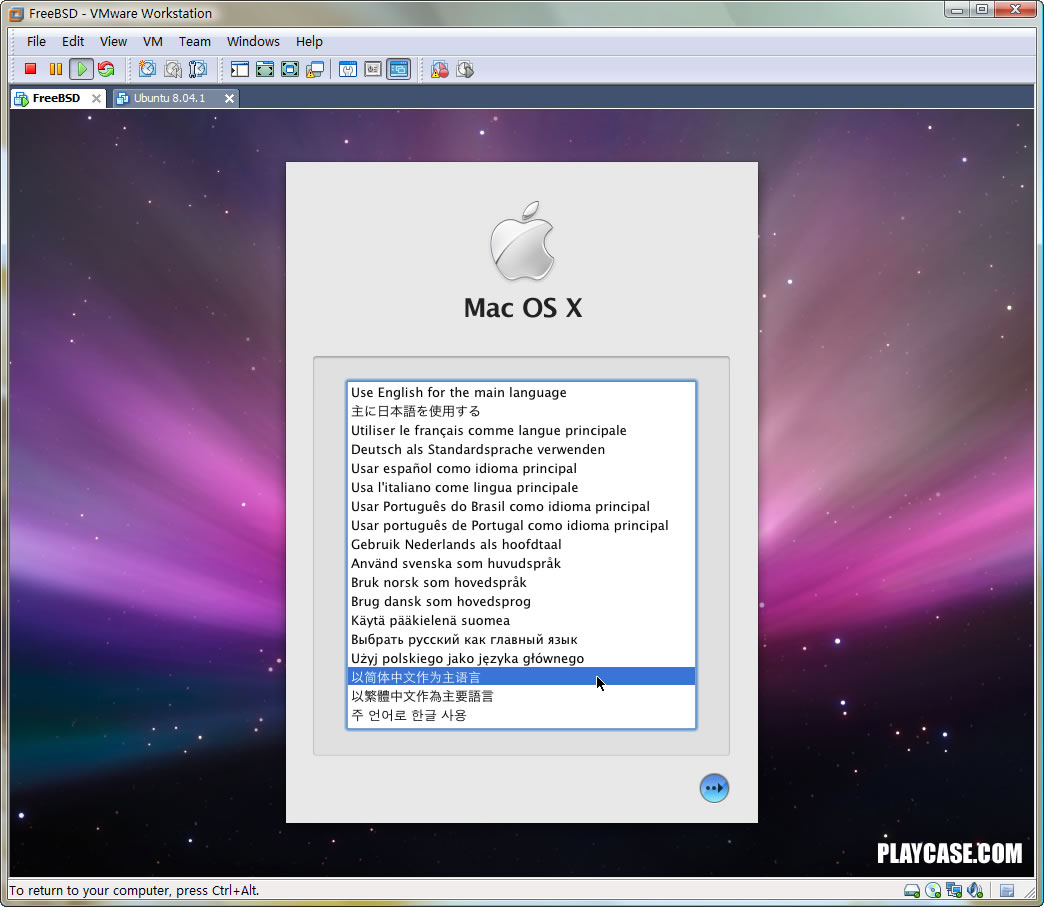
Task: Suspend the VM with the pause icon
Action: point(56,69)
